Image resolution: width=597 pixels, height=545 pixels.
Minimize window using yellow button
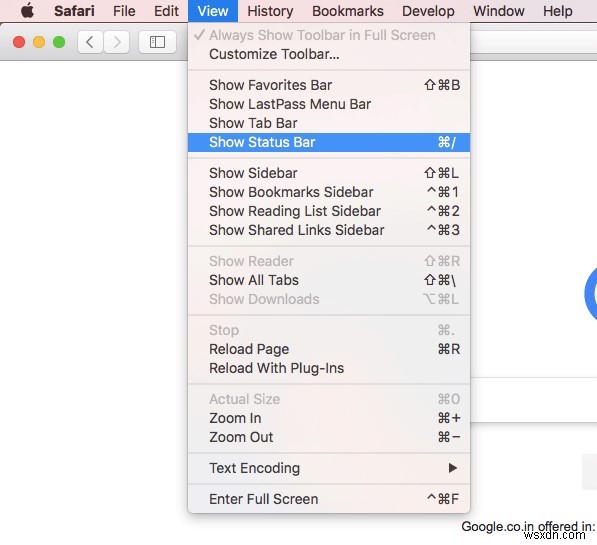tap(39, 42)
